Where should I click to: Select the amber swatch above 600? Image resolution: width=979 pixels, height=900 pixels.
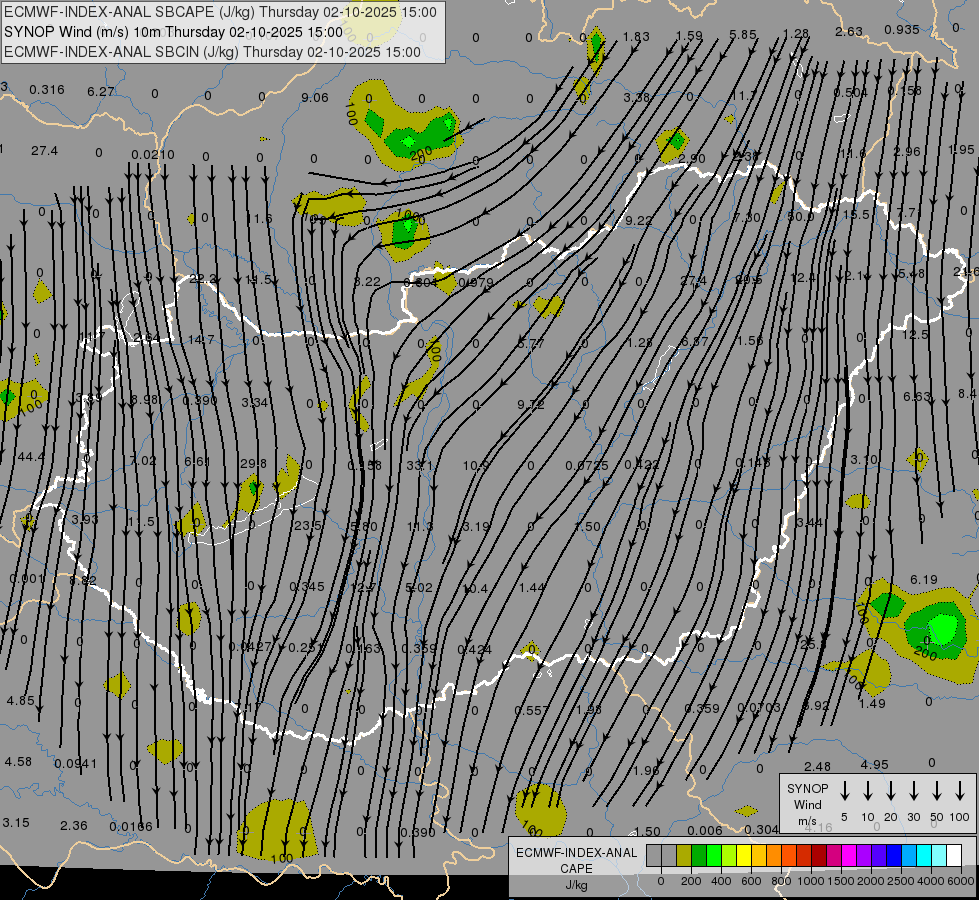[x=759, y=856]
